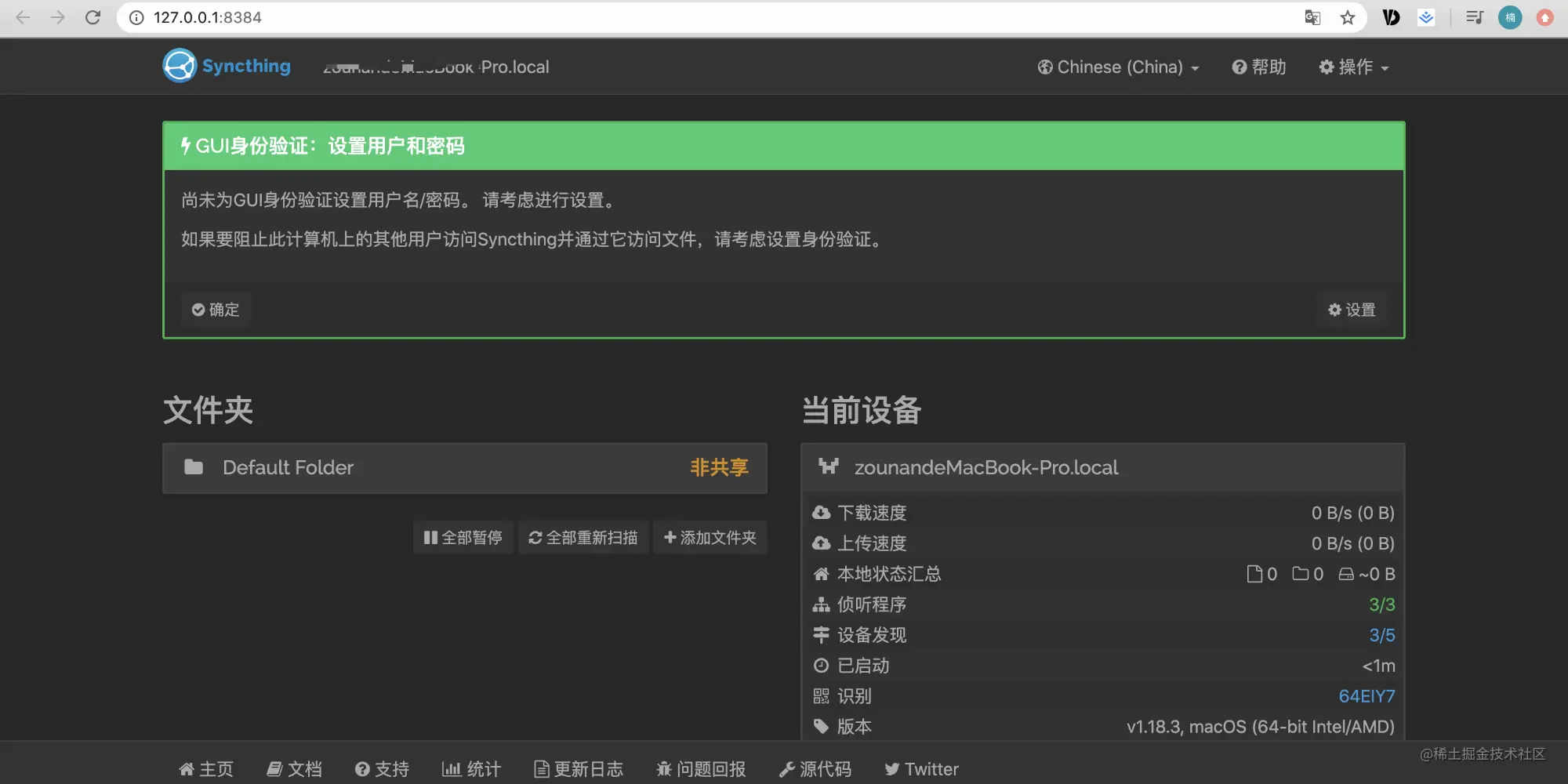Open the 帮助 help link
Image resolution: width=1568 pixels, height=784 pixels.
tap(1259, 67)
